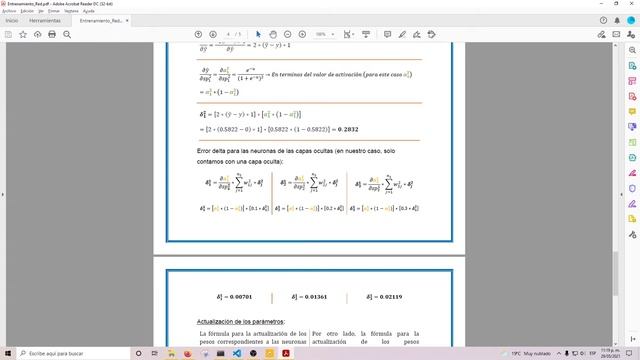Click the stamp tool icon
The height and width of the screenshot is (360, 640).
431,34
